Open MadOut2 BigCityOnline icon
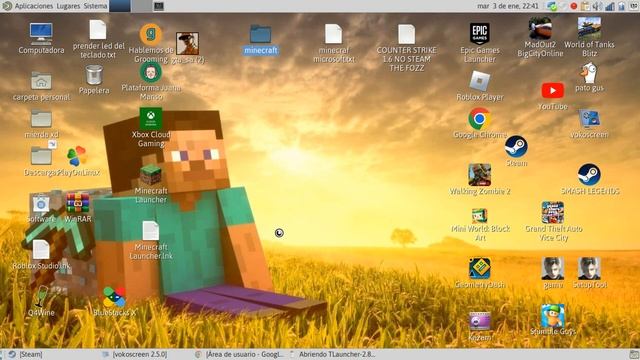The width and height of the screenshot is (640, 360). [x=540, y=28]
